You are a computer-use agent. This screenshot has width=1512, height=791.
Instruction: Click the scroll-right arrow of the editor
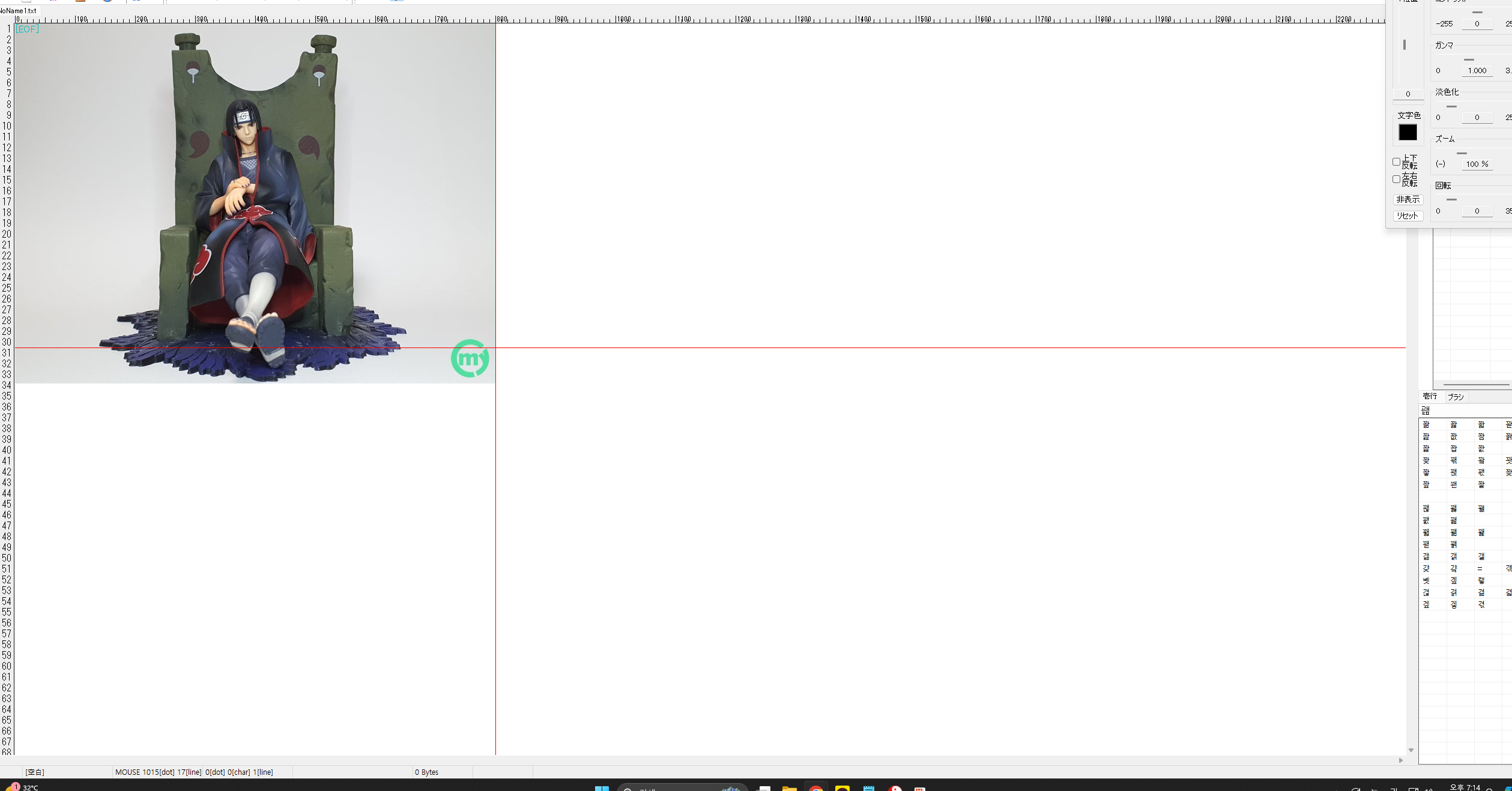[x=1400, y=760]
